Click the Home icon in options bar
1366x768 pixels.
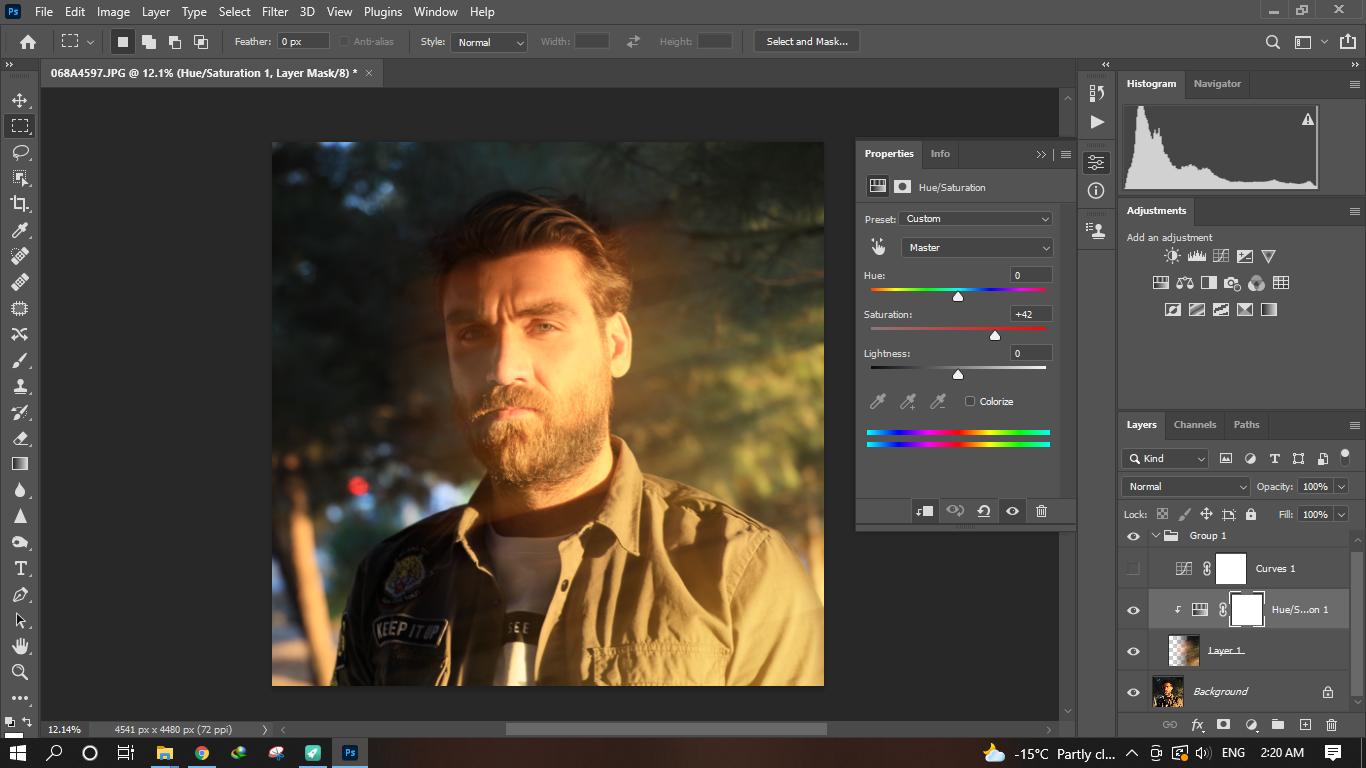tap(28, 42)
